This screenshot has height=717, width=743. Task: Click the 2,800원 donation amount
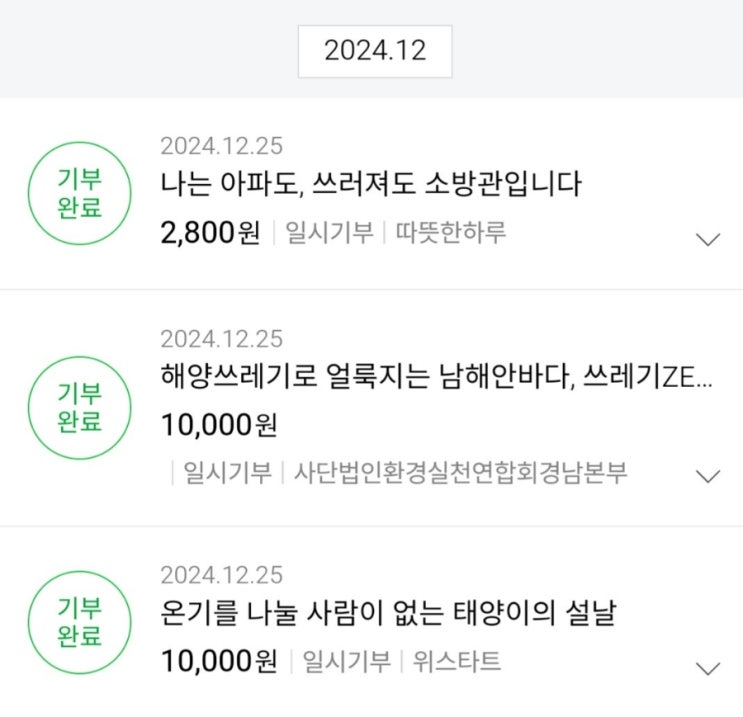click(x=210, y=233)
